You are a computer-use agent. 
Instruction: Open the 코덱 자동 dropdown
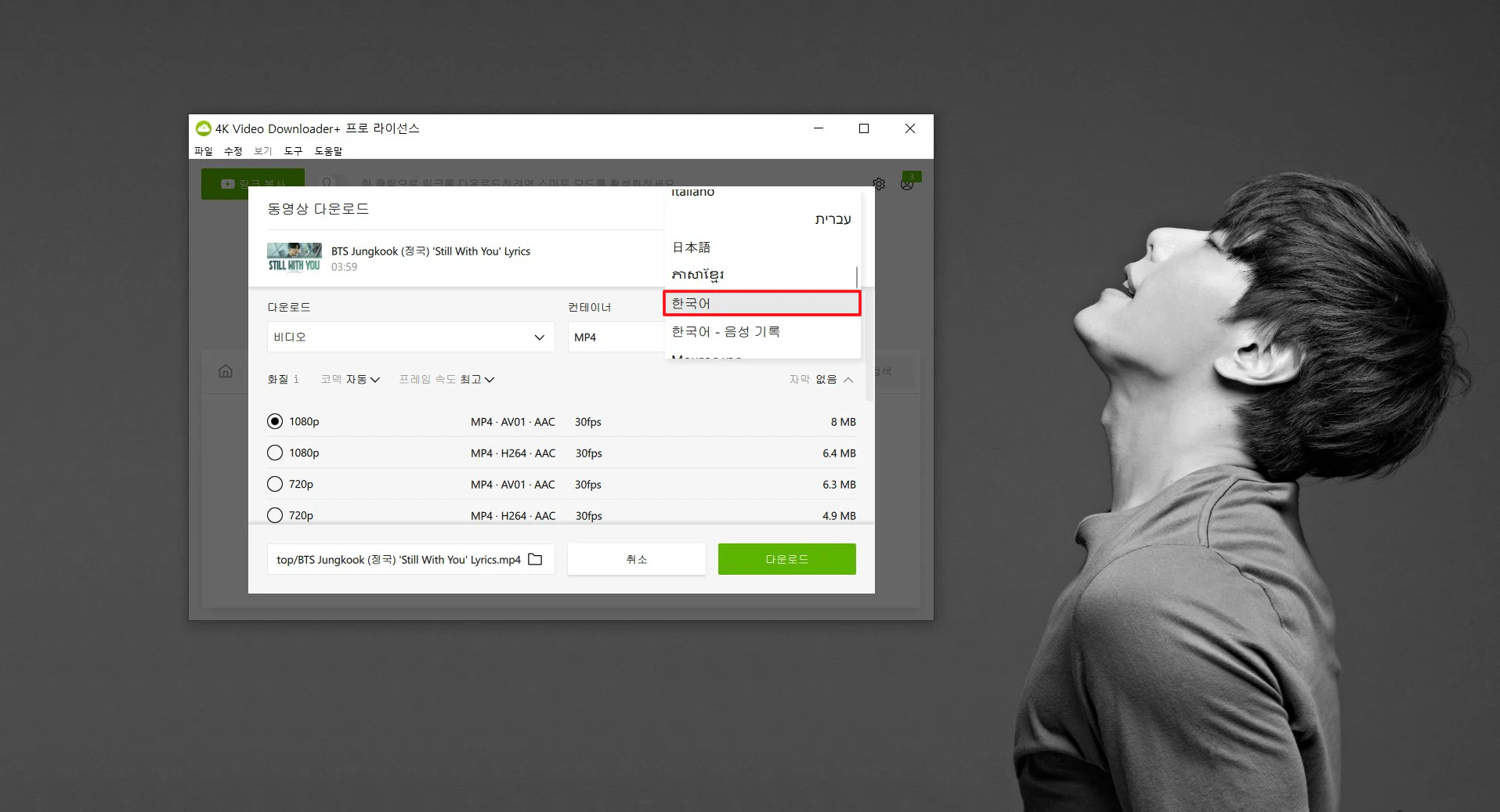coord(350,379)
